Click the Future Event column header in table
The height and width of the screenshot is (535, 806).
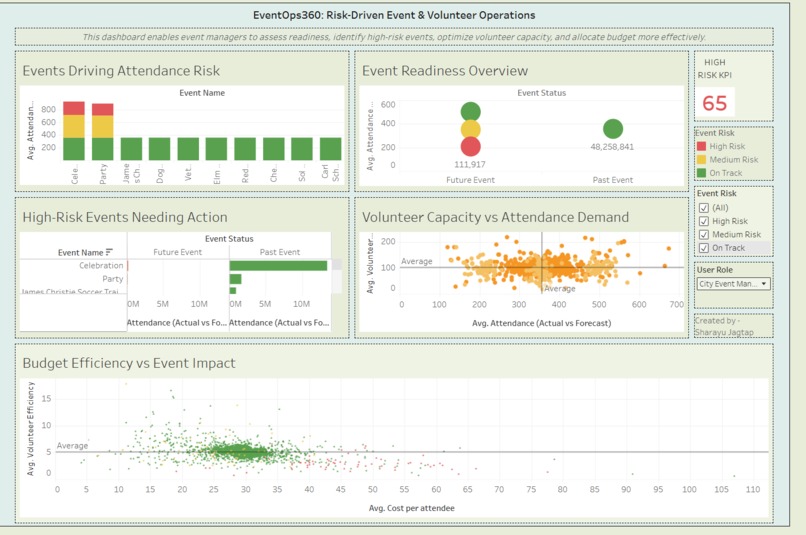pos(177,252)
